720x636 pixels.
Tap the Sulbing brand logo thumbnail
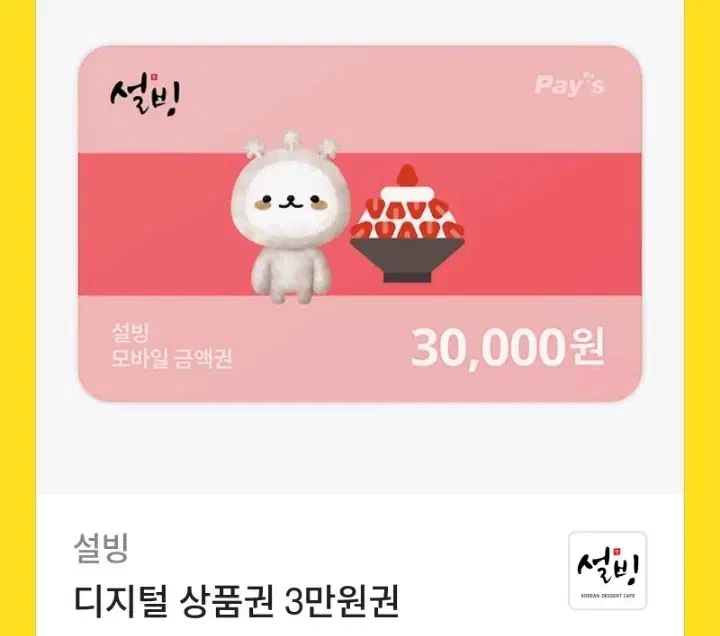608,570
